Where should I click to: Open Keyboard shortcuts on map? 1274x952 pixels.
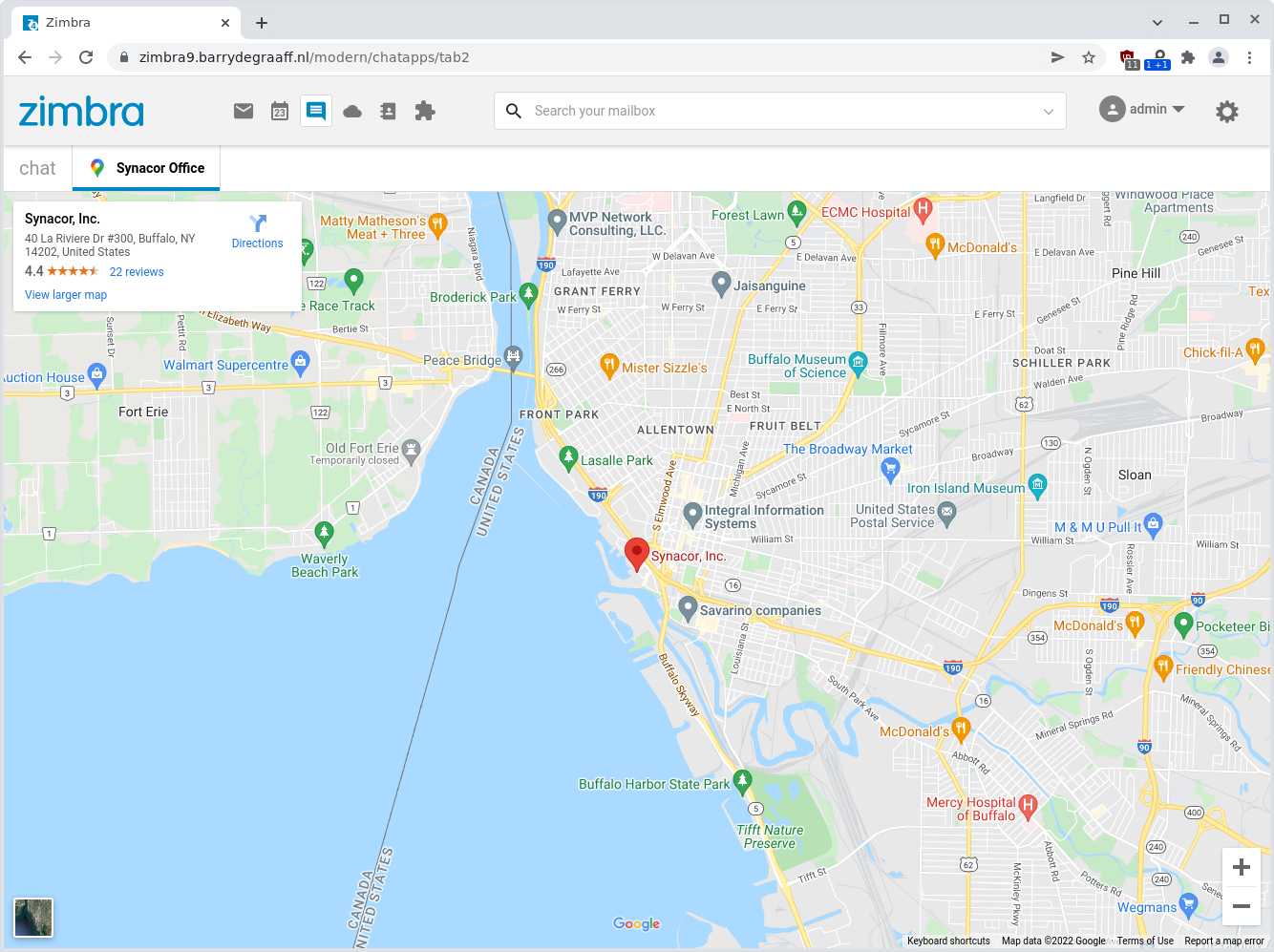[948, 941]
